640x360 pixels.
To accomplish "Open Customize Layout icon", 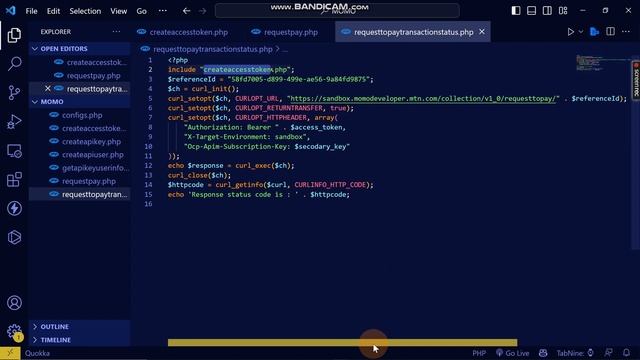I will (563, 11).
